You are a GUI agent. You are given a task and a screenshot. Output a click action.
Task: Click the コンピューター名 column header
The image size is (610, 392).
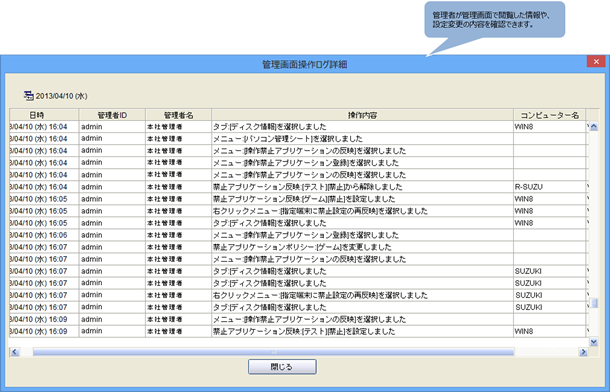pyautogui.click(x=549, y=115)
